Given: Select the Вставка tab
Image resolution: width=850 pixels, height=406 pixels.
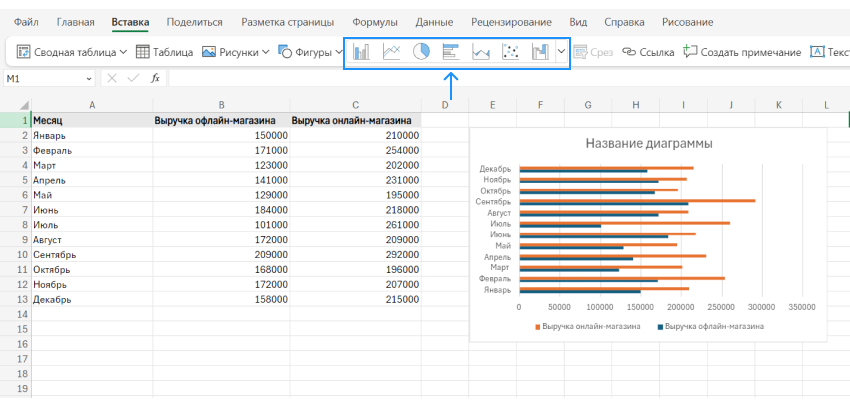Looking at the screenshot, I should (130, 22).
